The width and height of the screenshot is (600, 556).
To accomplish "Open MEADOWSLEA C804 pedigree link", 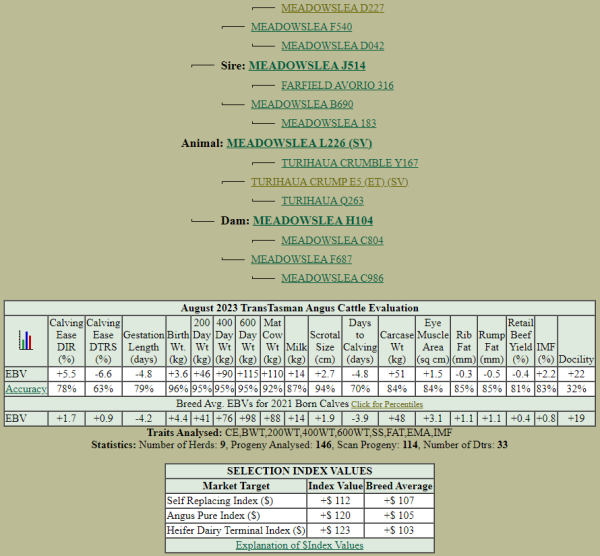I will (332, 240).
